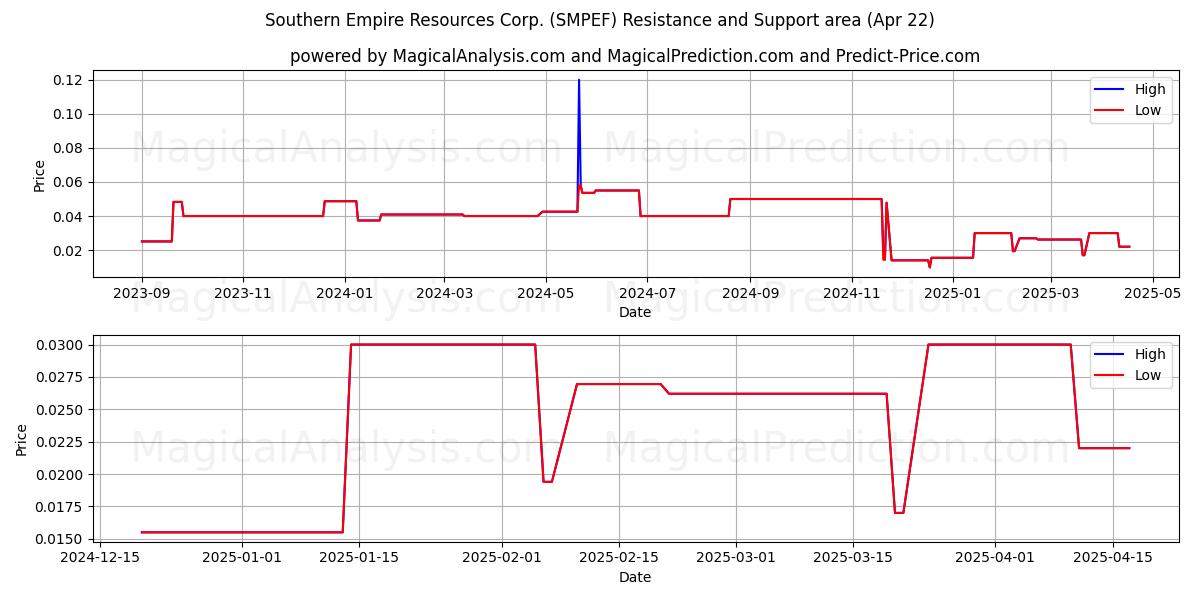Click the top chart x-axis label '2025-05'

[1153, 293]
